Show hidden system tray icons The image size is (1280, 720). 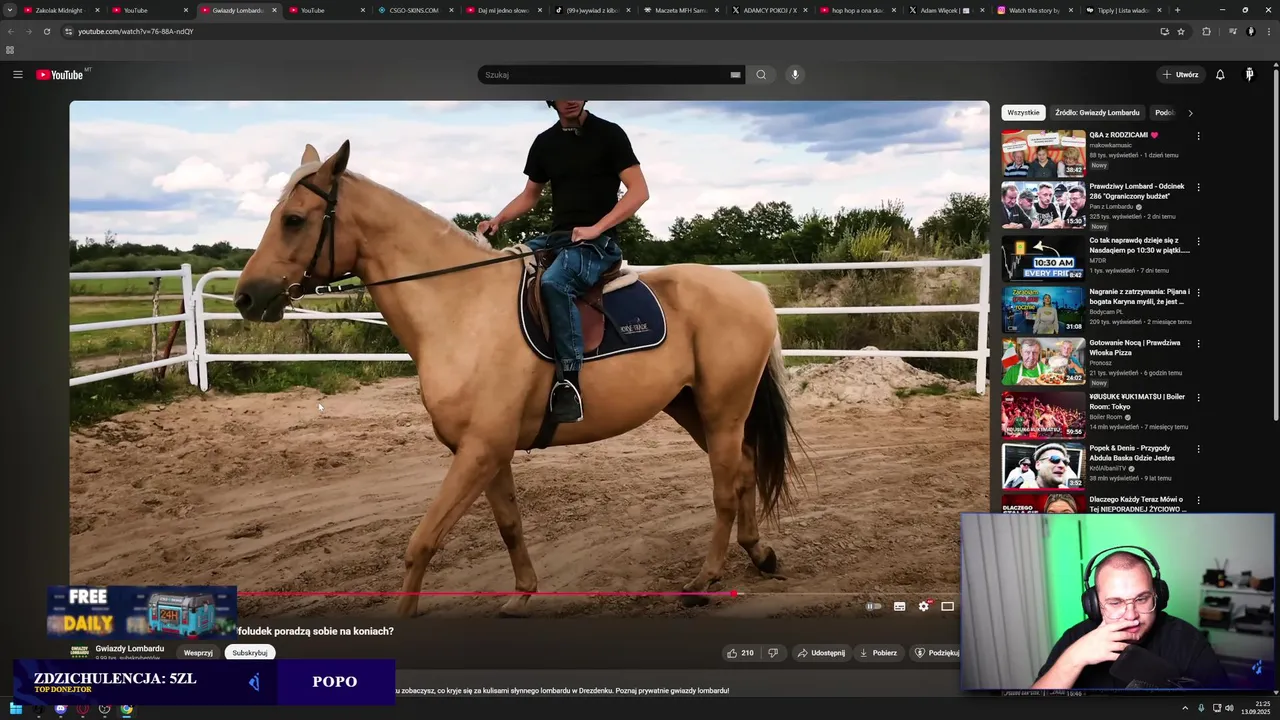(x=1187, y=708)
